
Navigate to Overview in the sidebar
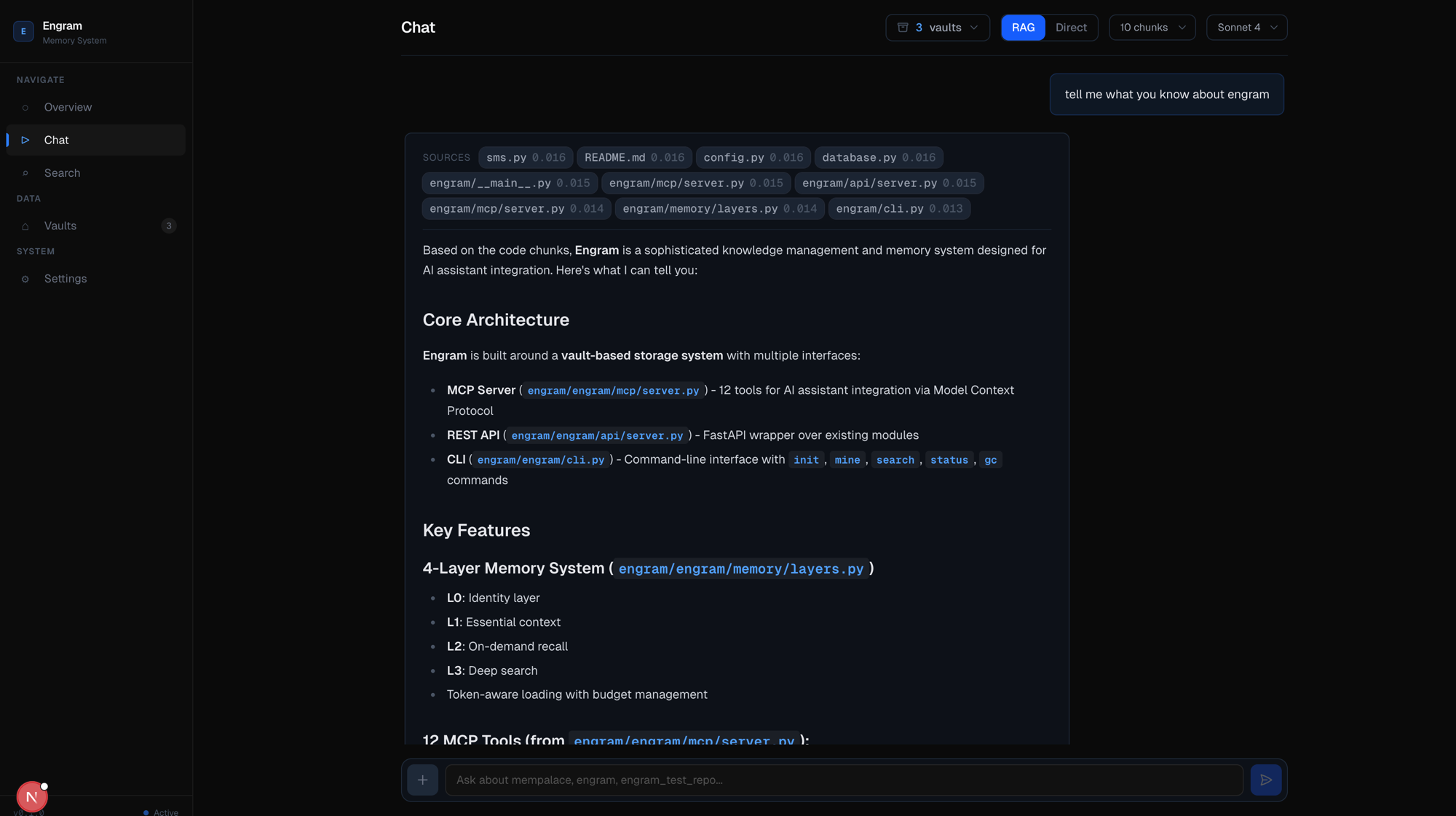(x=68, y=107)
